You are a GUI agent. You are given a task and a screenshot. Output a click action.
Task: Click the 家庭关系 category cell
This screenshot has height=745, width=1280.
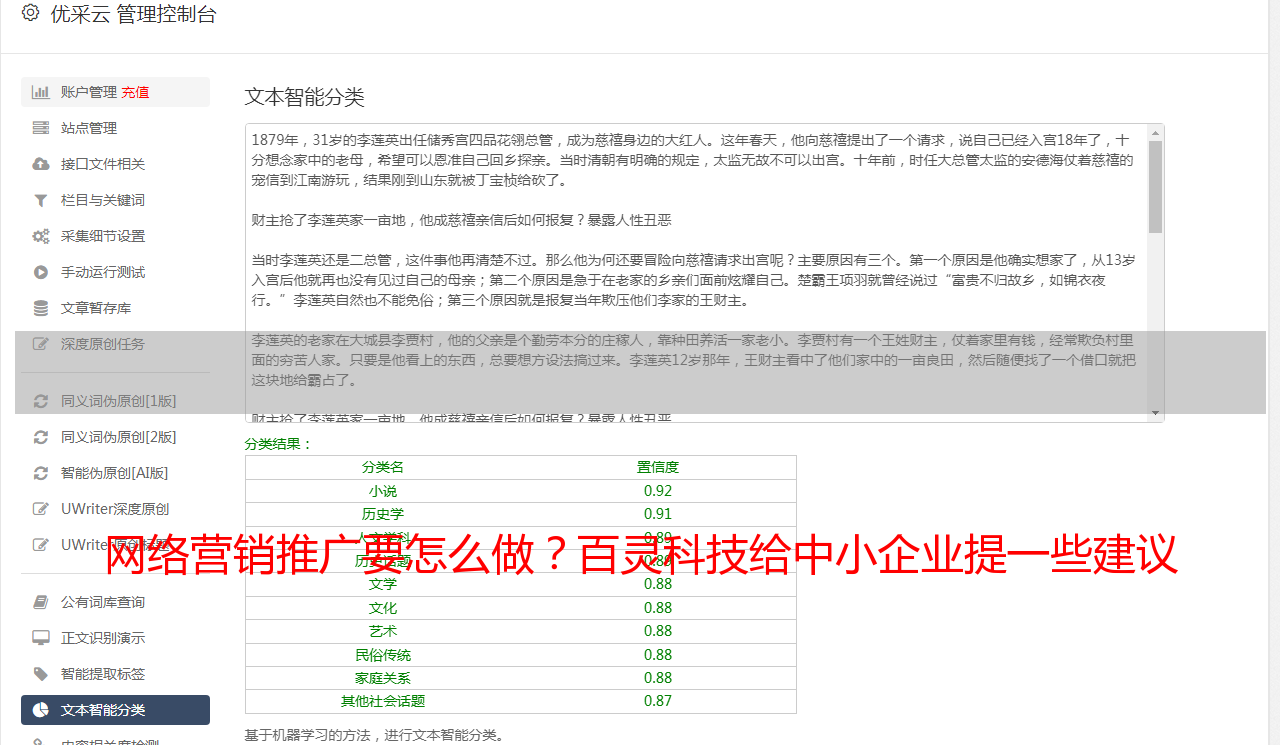[x=383, y=678]
